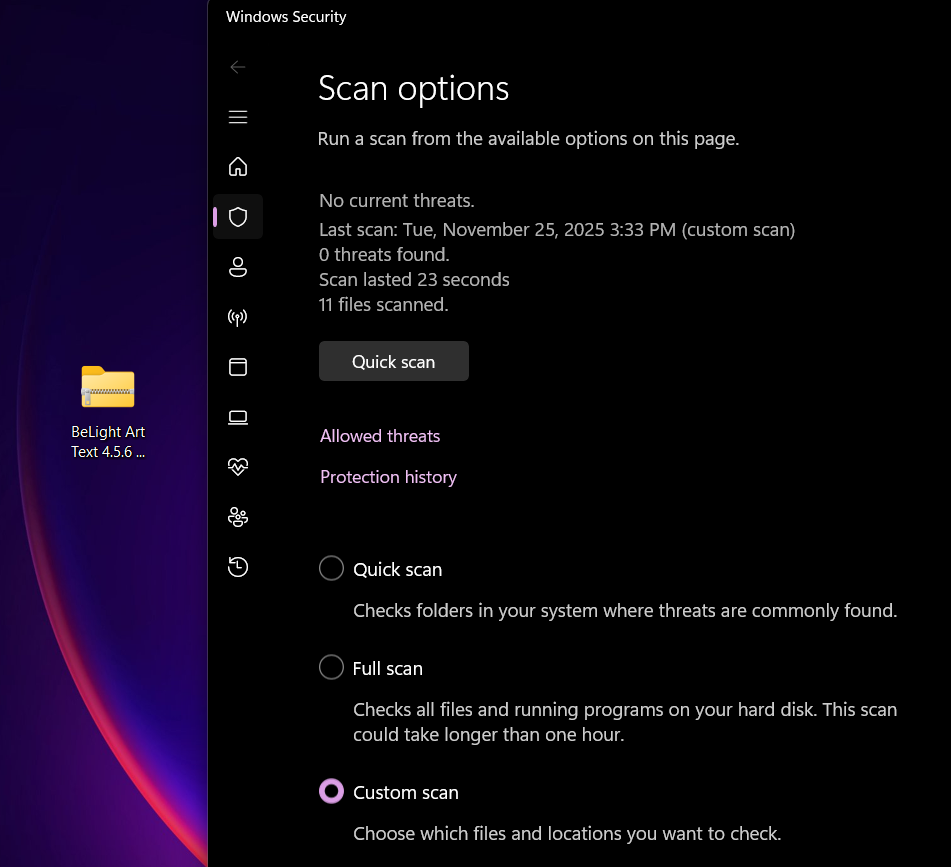The height and width of the screenshot is (867, 951).
Task: Open Device security laptop icon
Action: [238, 417]
